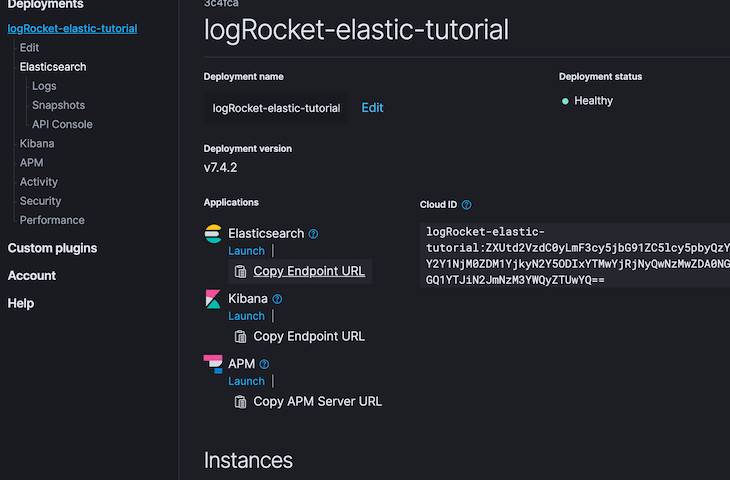Copy the Kibana Endpoint URL
Screen dimensions: 730x480
tap(309, 337)
